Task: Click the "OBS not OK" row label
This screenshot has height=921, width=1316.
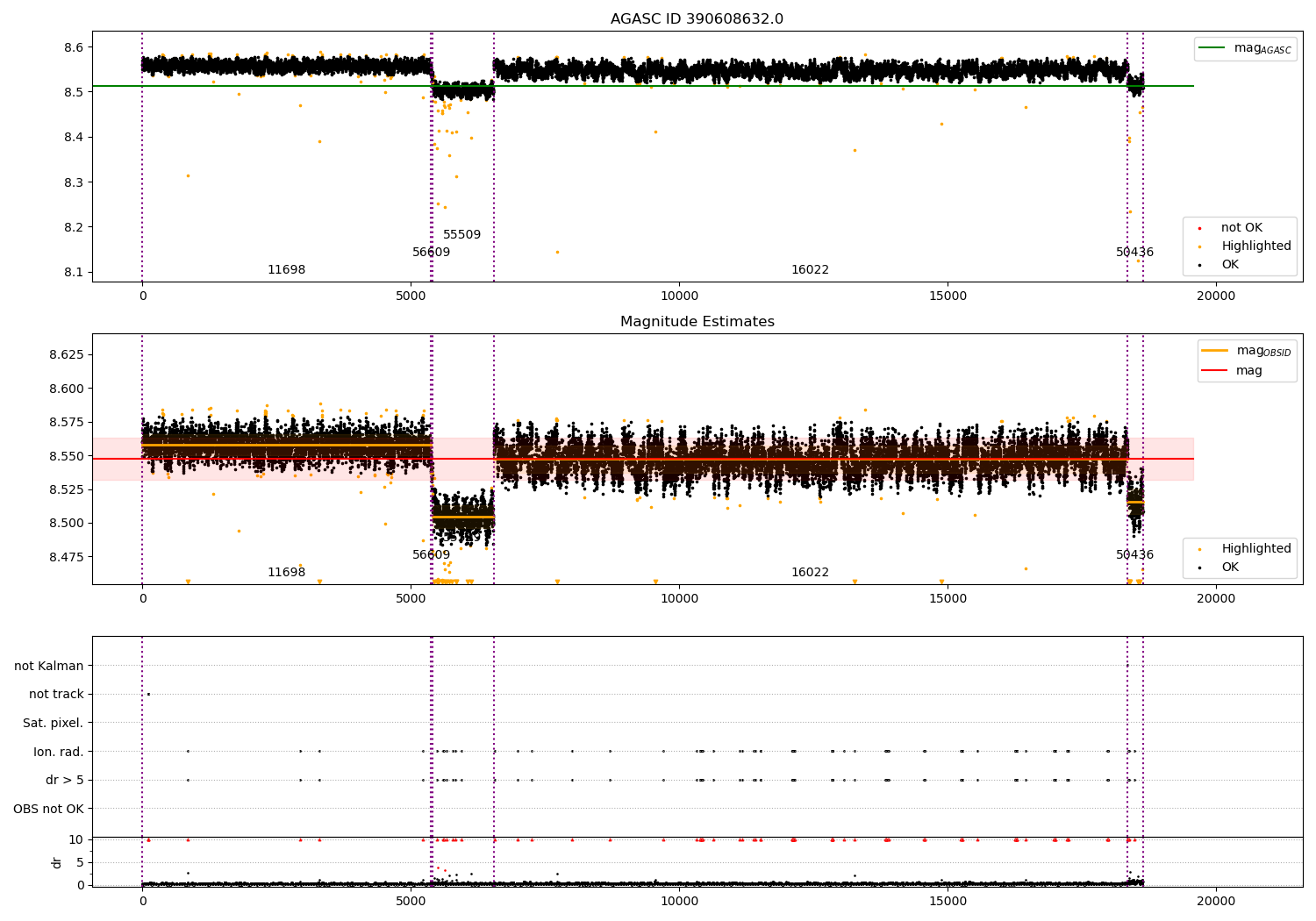Action: tap(49, 809)
